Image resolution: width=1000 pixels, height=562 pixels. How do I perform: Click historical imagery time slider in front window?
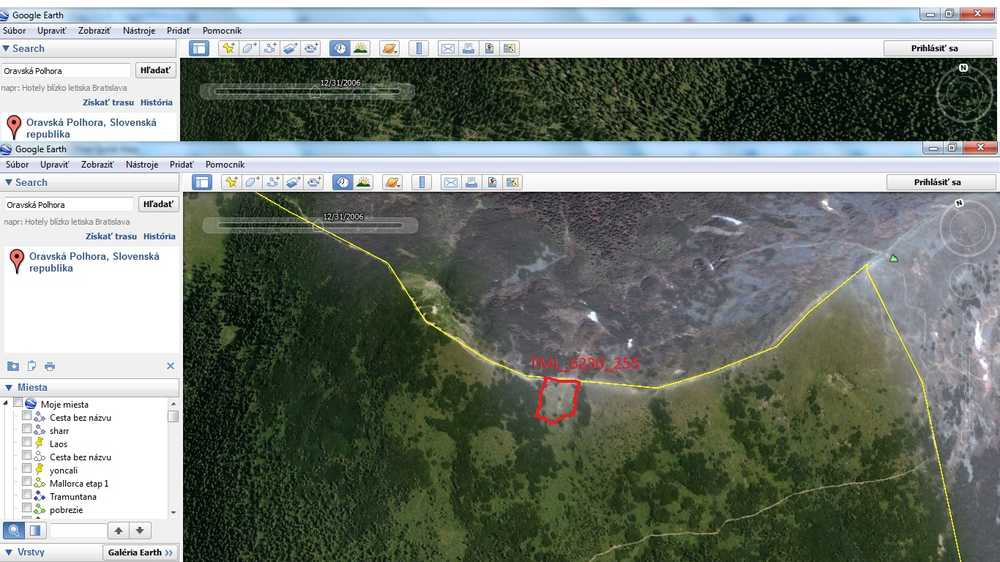click(311, 225)
